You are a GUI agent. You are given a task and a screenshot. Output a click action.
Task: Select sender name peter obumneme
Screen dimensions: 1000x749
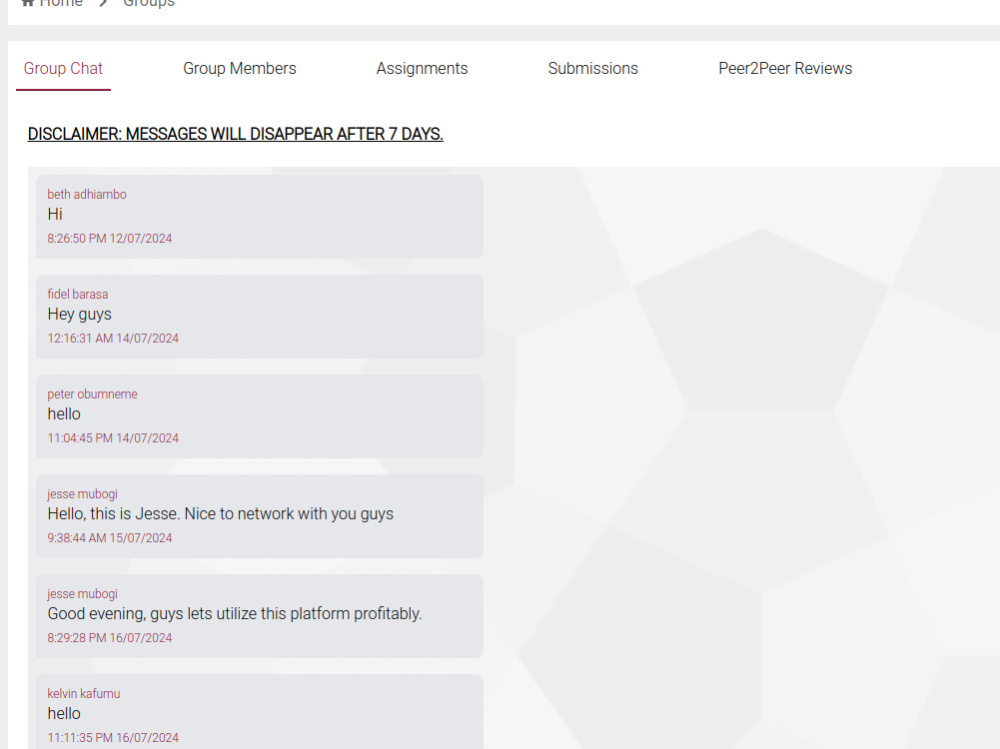coord(92,394)
